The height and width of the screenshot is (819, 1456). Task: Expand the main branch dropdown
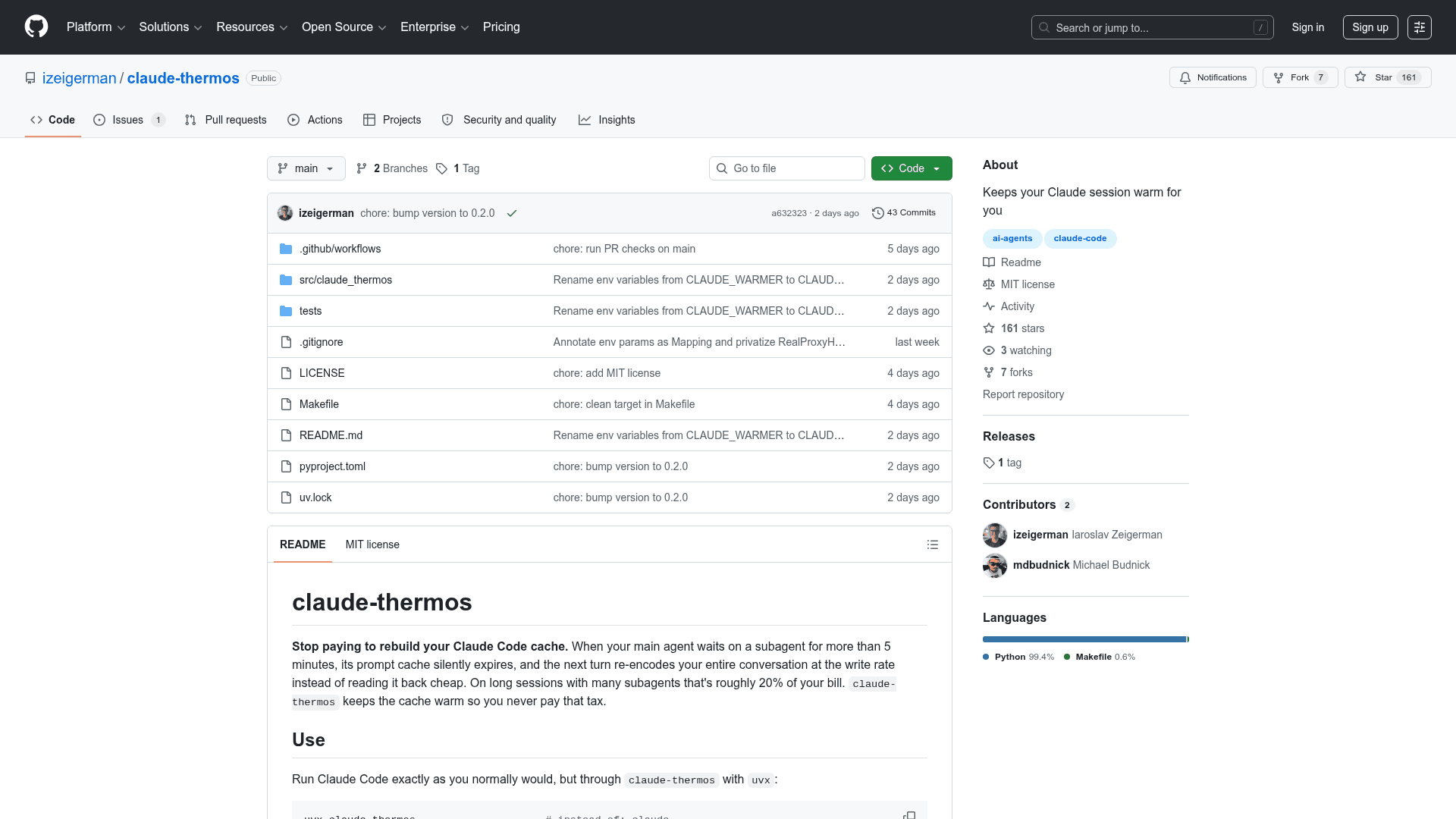(x=306, y=168)
